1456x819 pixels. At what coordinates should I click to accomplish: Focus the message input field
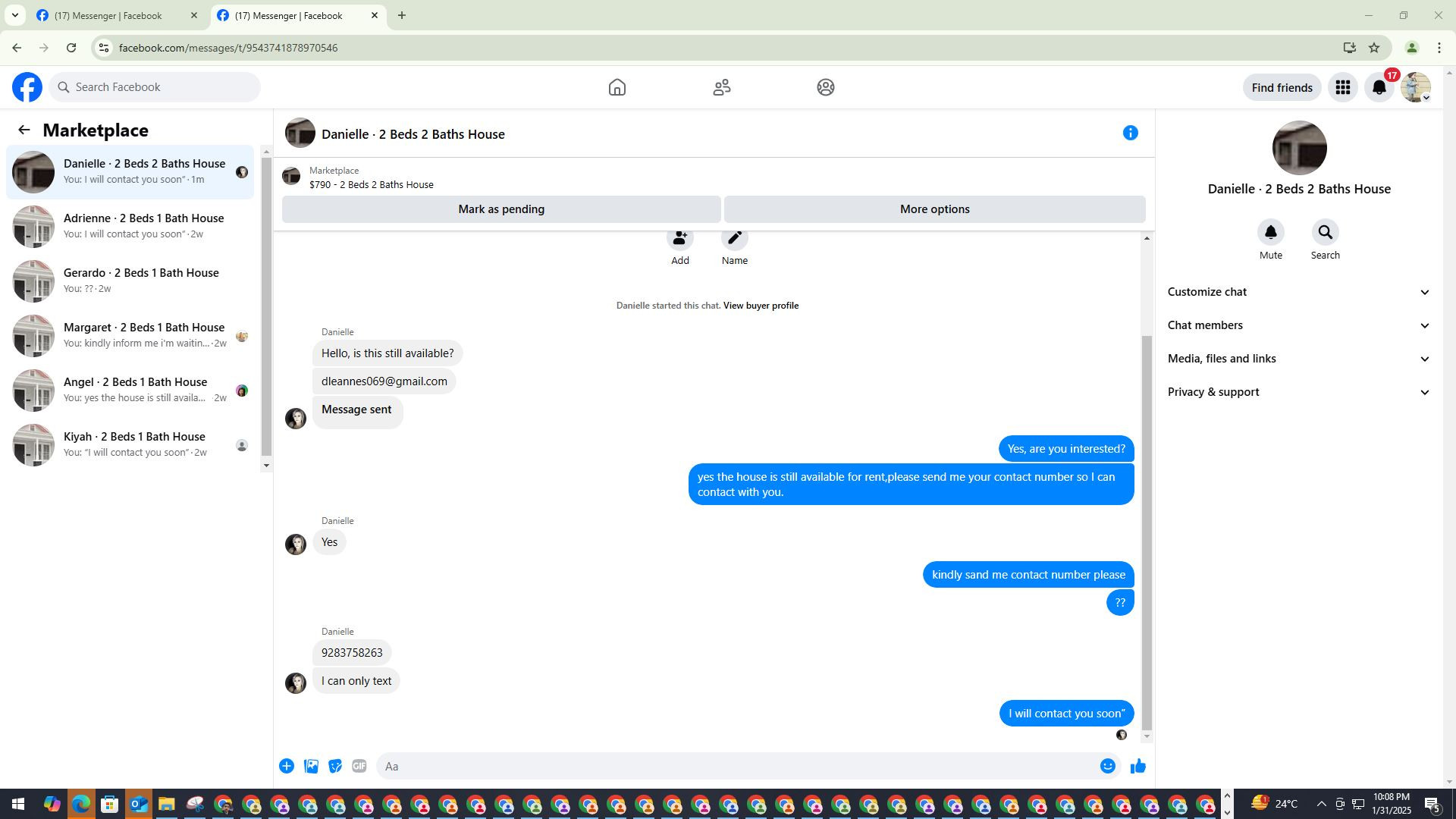point(736,767)
